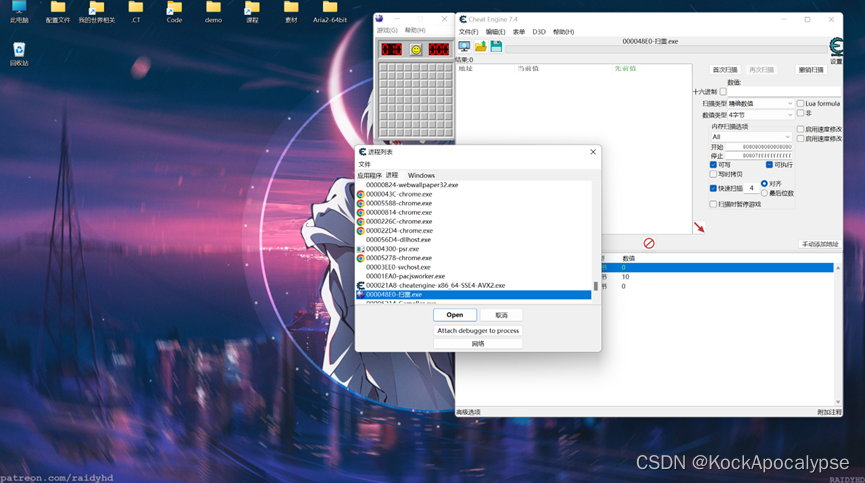This screenshot has width=865, height=483.
Task: Select 00005588-chrome.exe in process list
Action: pos(473,203)
